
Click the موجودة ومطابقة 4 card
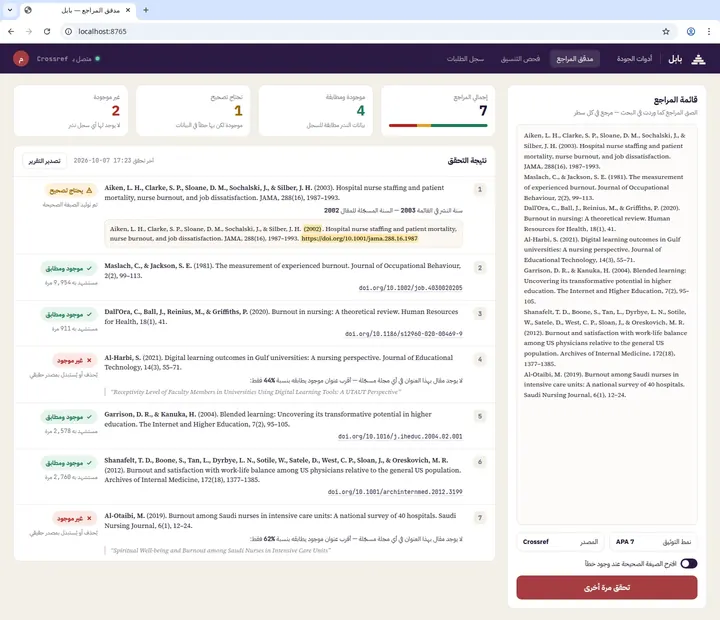315,111
